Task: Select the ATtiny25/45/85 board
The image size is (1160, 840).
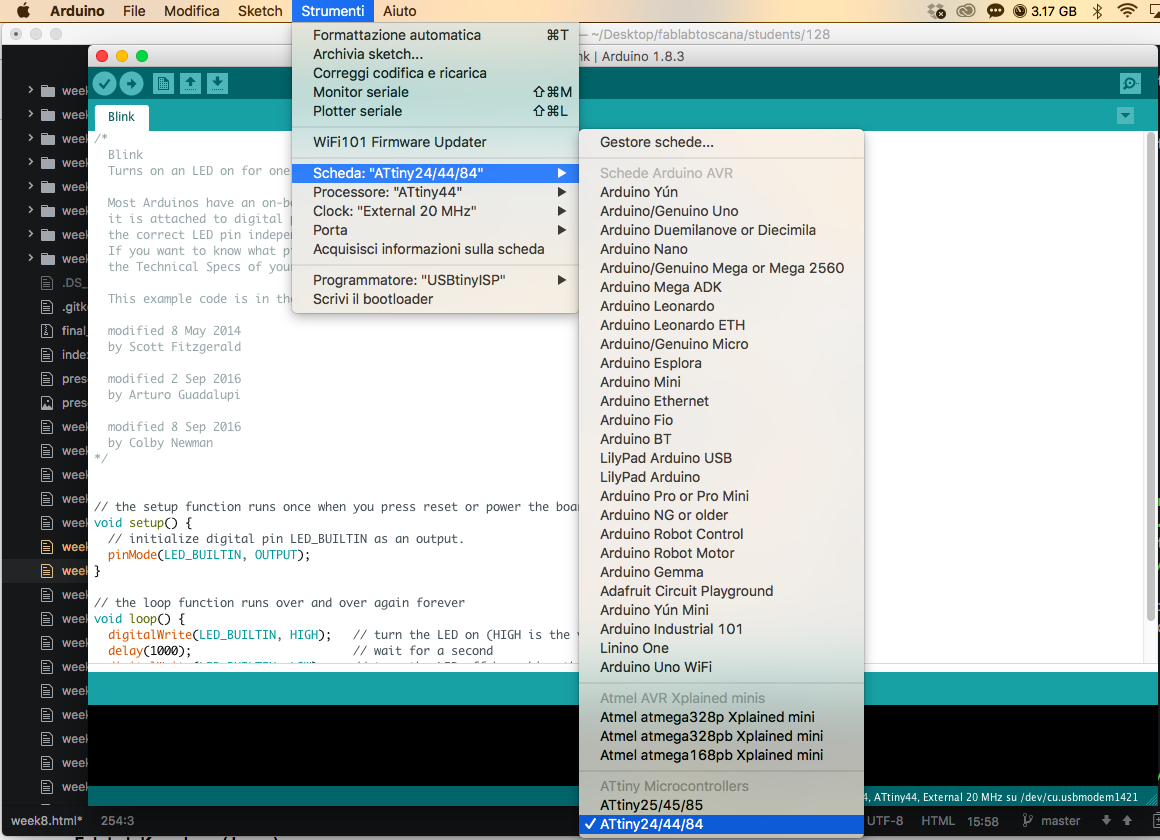Action: (x=721, y=805)
